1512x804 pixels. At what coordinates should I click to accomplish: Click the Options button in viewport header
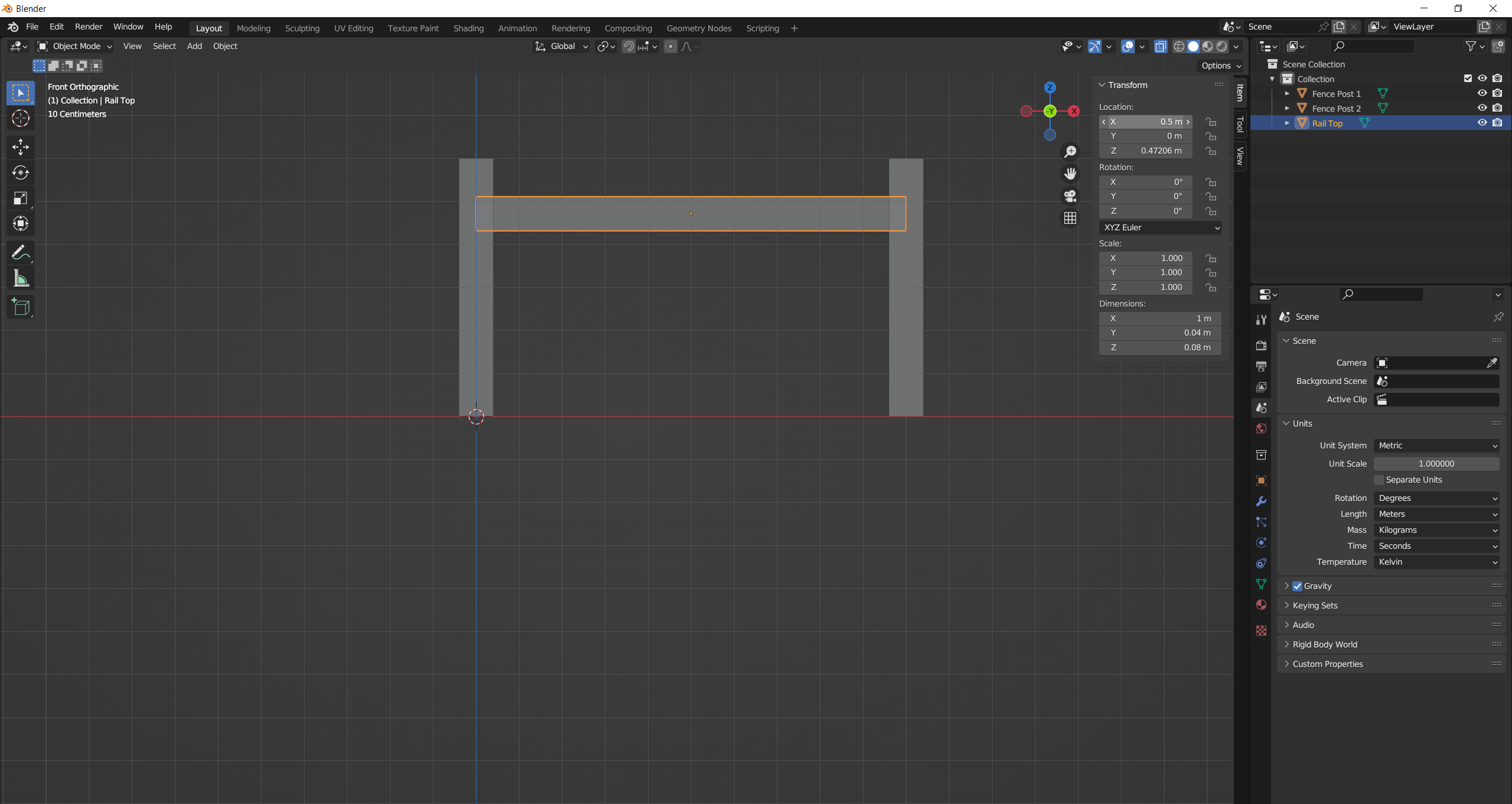(x=1221, y=66)
